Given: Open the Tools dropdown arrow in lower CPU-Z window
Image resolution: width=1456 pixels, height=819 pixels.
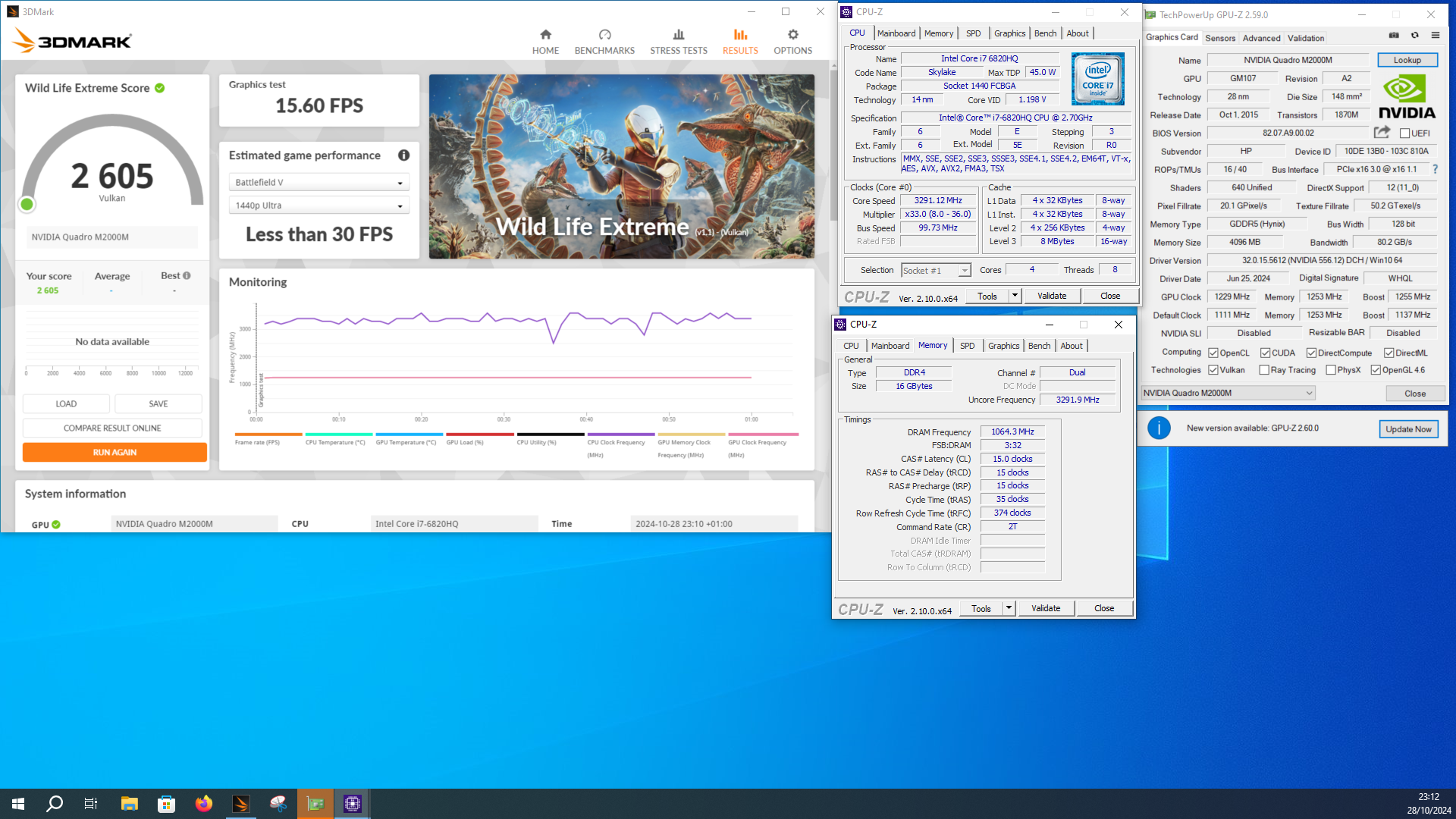Looking at the screenshot, I should tap(1009, 608).
